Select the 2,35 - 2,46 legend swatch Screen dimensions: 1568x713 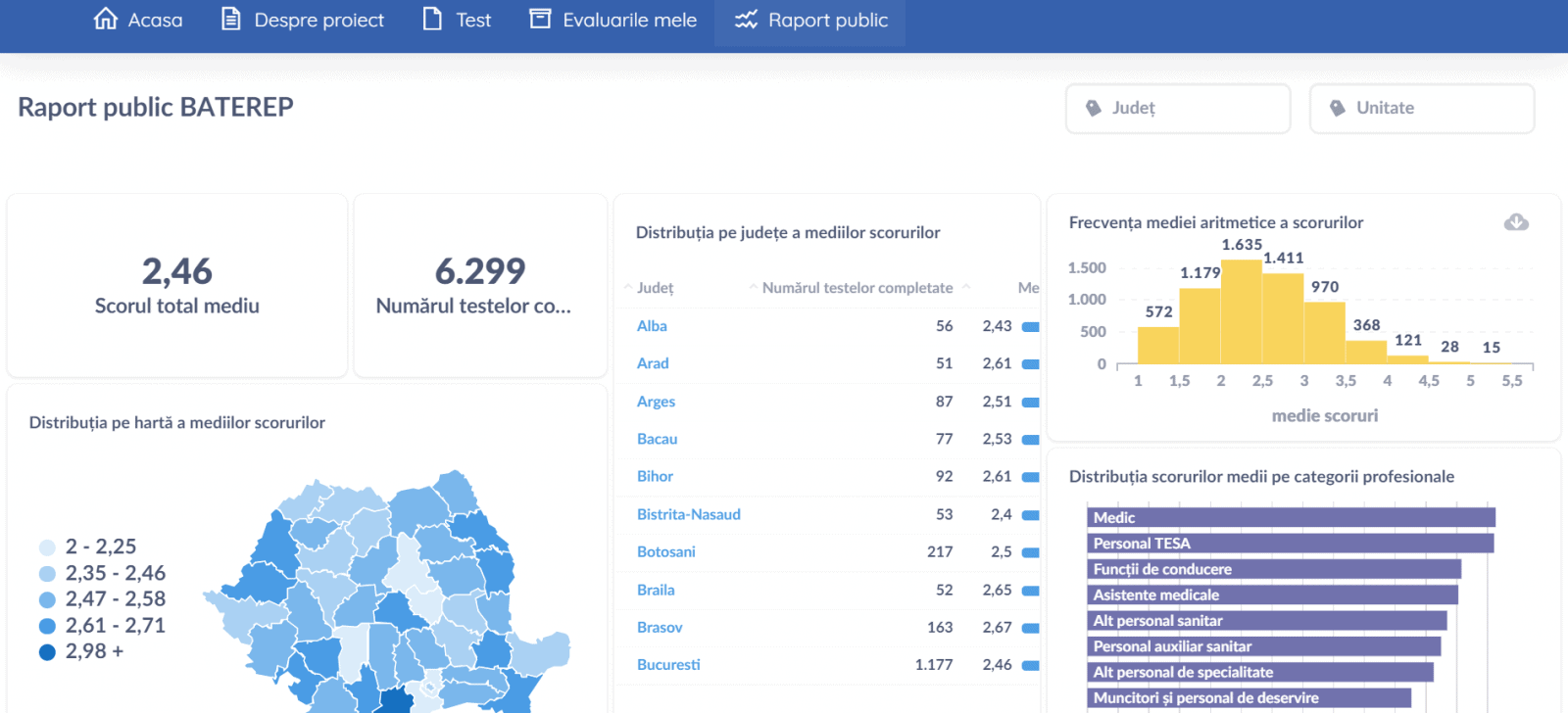coord(47,574)
